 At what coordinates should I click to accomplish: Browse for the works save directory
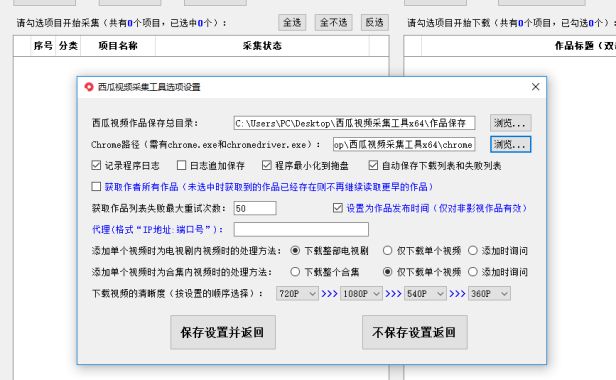pyautogui.click(x=510, y=123)
